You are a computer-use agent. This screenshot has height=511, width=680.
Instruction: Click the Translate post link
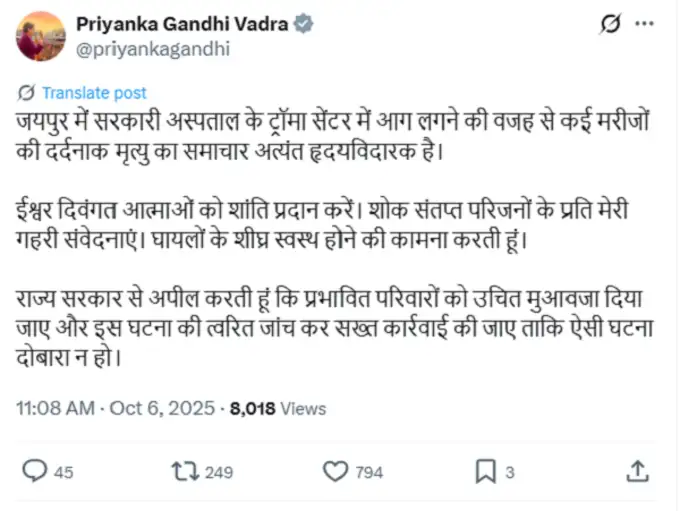point(94,93)
